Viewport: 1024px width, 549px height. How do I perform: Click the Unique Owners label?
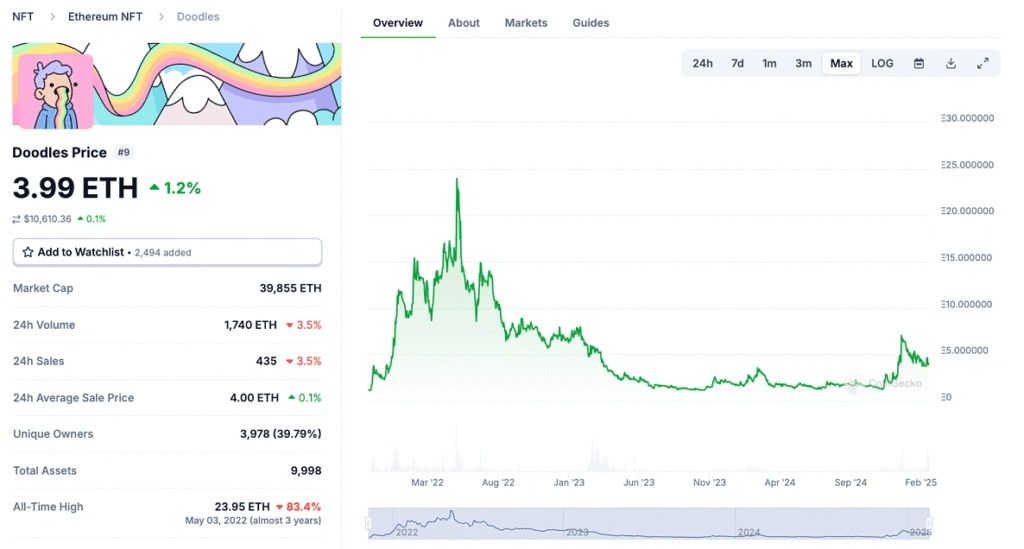click(53, 434)
